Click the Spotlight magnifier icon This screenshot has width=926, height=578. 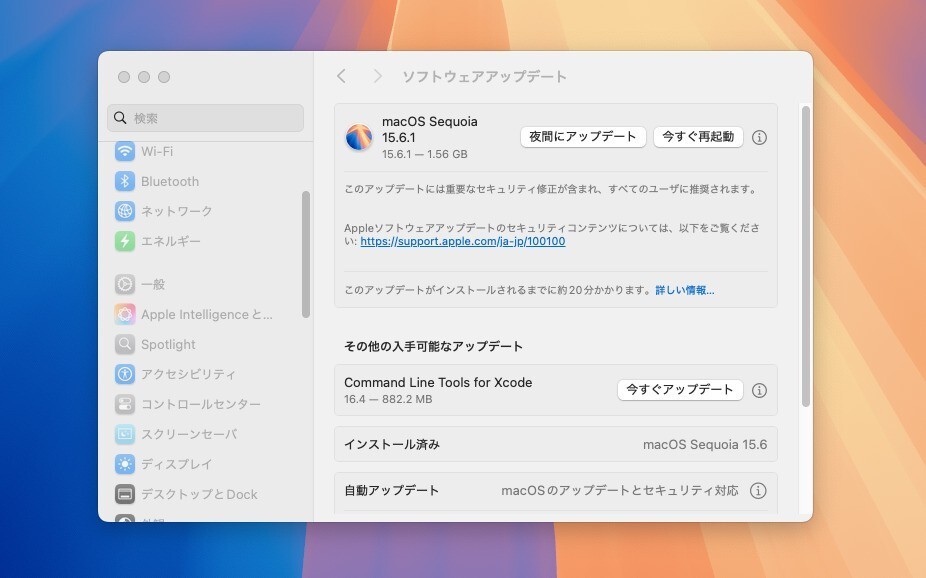[x=125, y=344]
